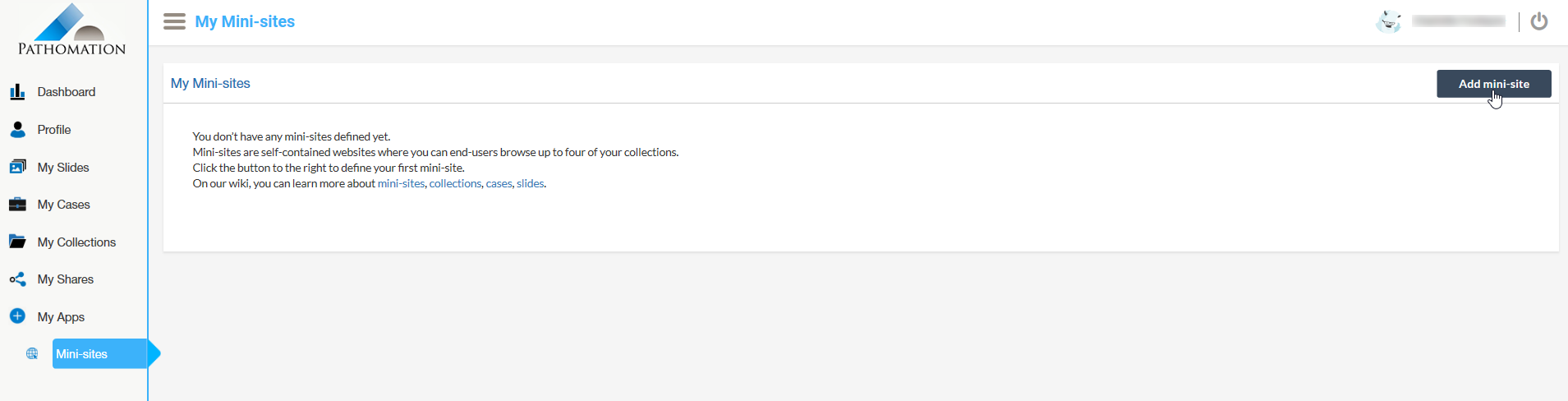
Task: Click the Pathomation logo
Action: (x=72, y=30)
